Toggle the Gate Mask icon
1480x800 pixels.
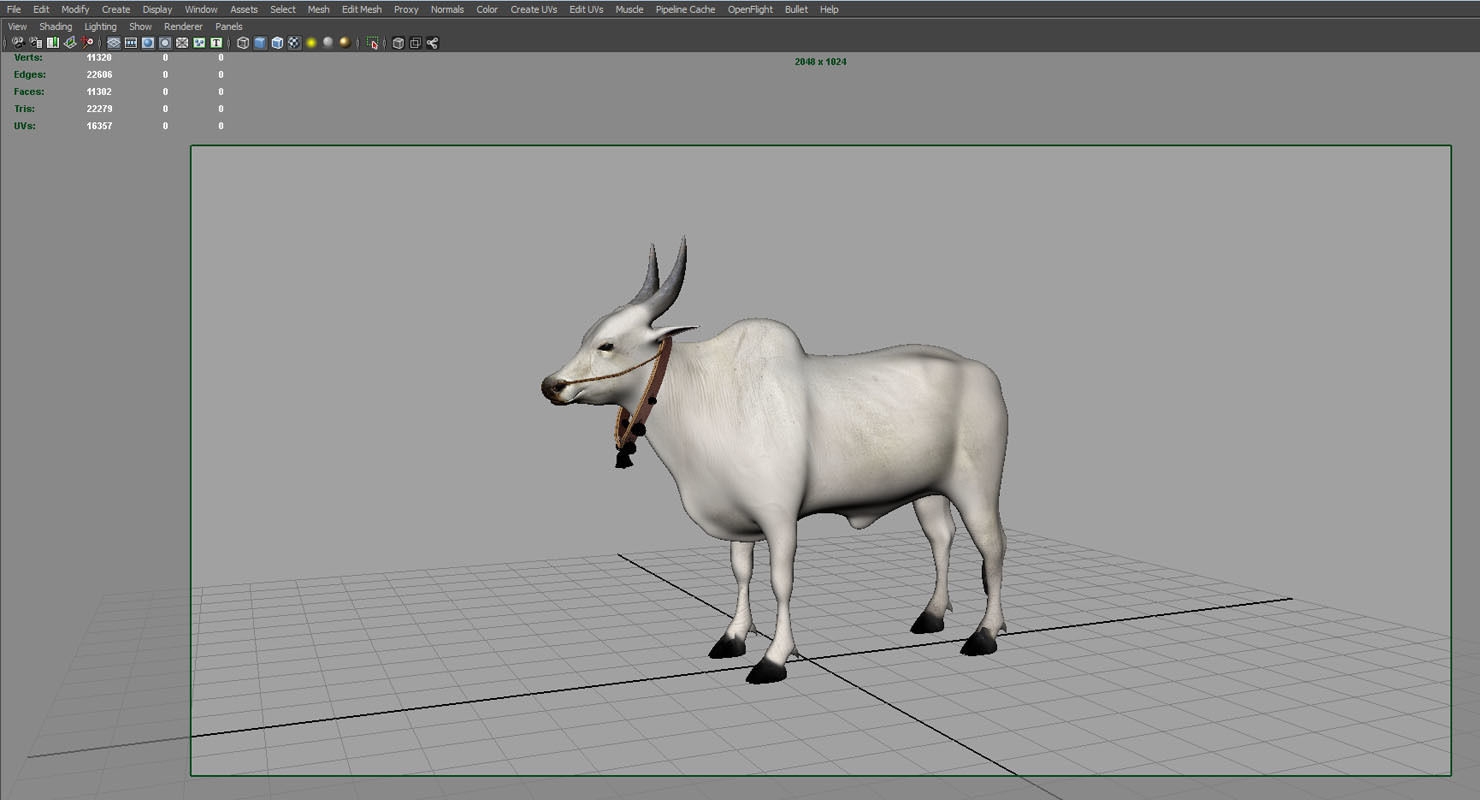click(165, 43)
